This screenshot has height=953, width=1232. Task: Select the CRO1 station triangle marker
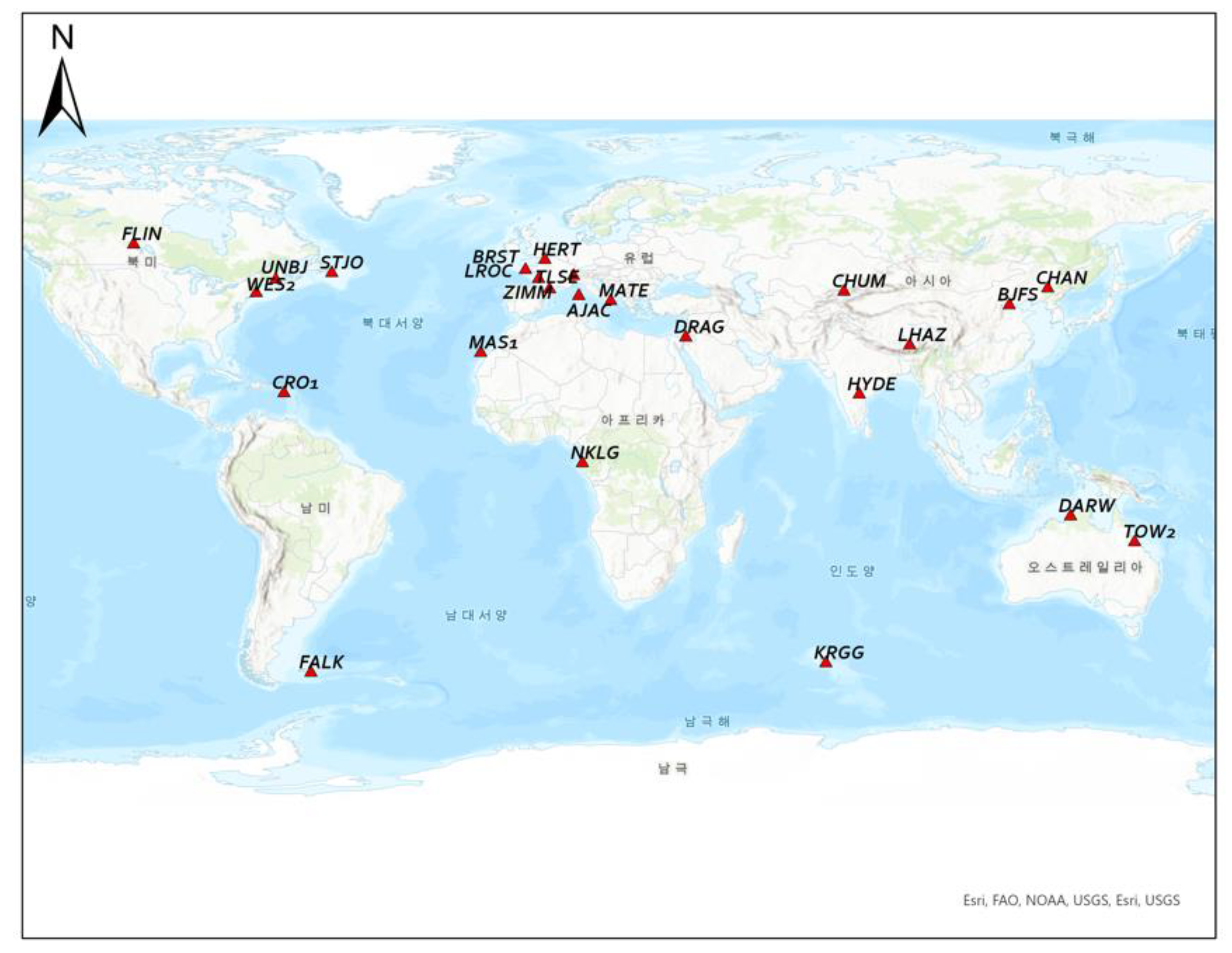pyautogui.click(x=284, y=392)
